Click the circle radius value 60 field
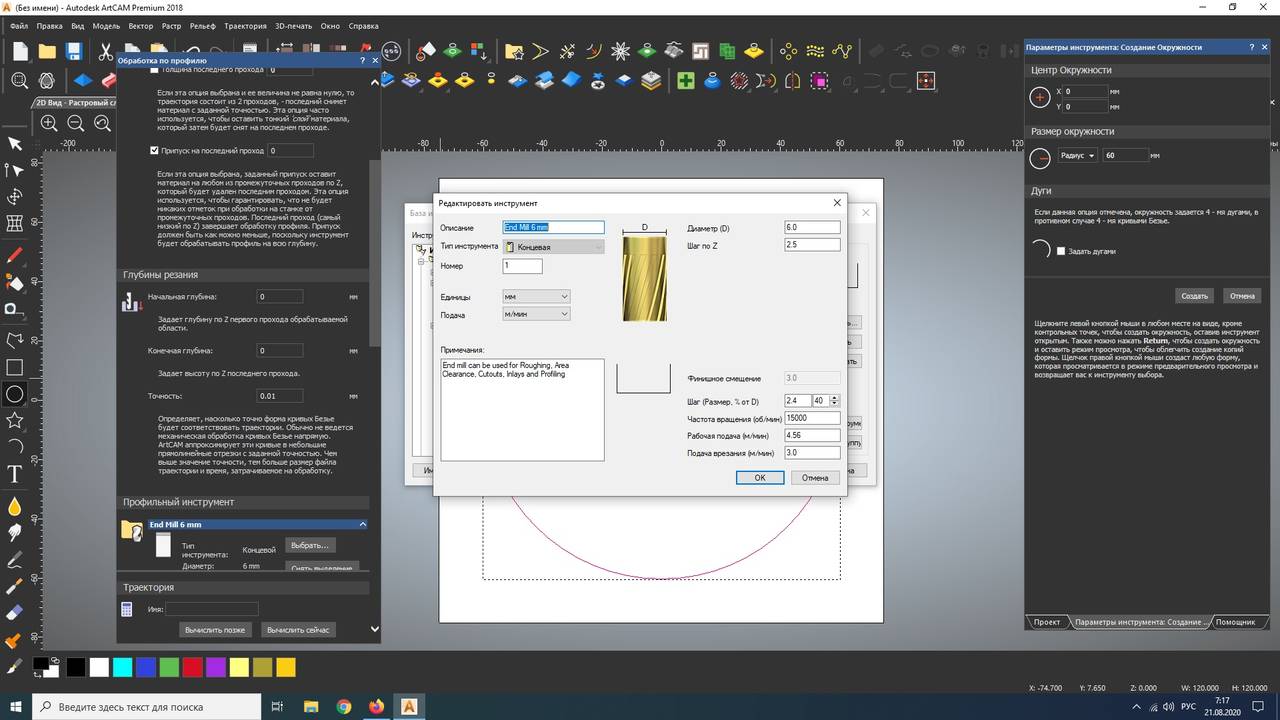Image resolution: width=1280 pixels, height=720 pixels. pos(1125,155)
